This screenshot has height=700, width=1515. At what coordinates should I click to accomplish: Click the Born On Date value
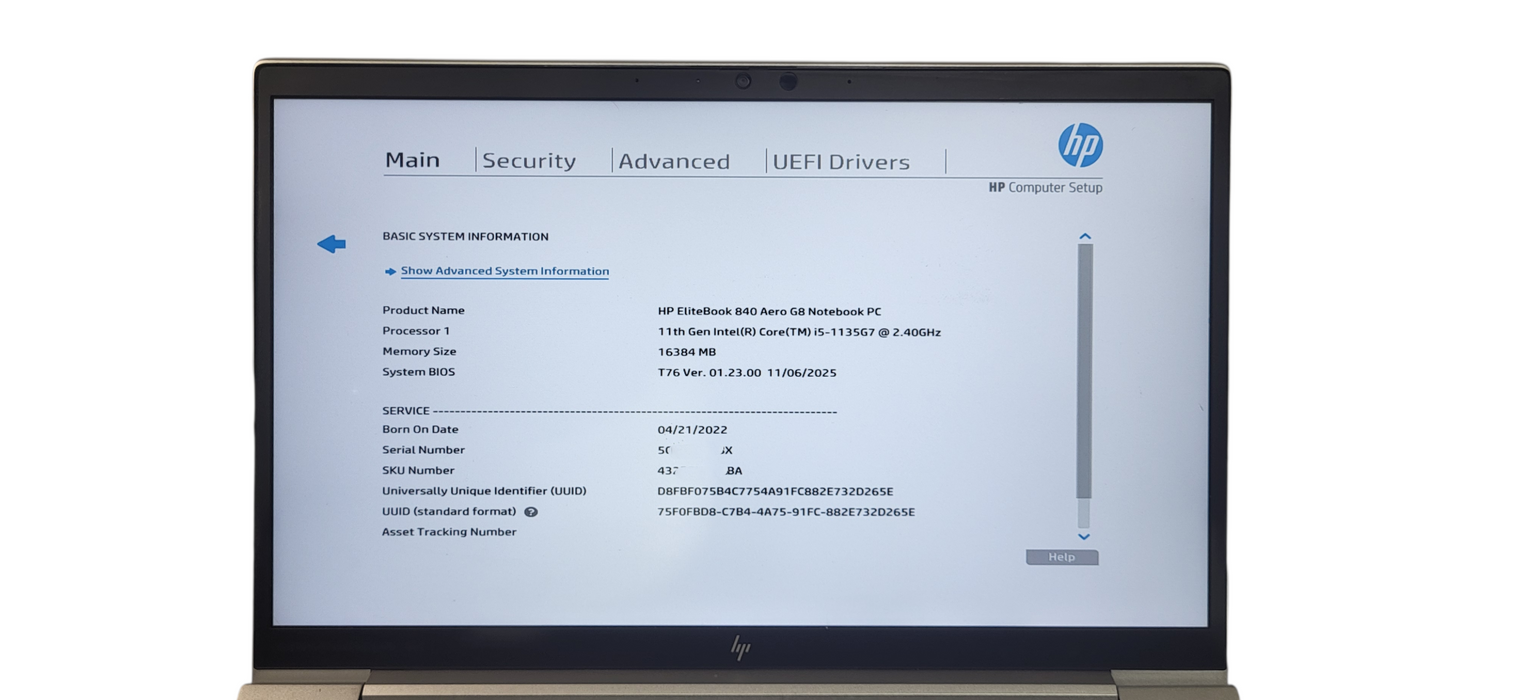point(692,429)
